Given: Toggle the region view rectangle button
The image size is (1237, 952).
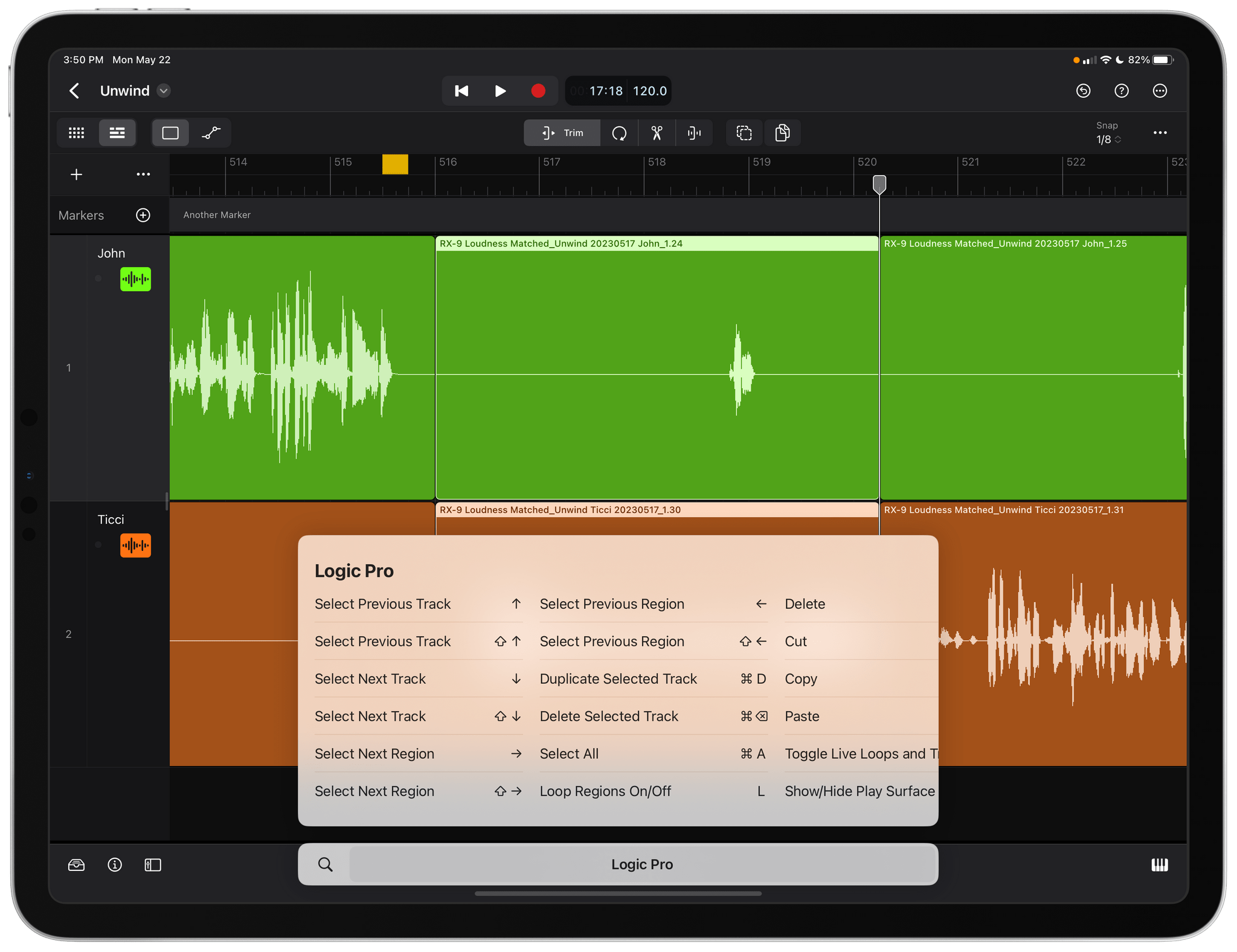Looking at the screenshot, I should [170, 133].
